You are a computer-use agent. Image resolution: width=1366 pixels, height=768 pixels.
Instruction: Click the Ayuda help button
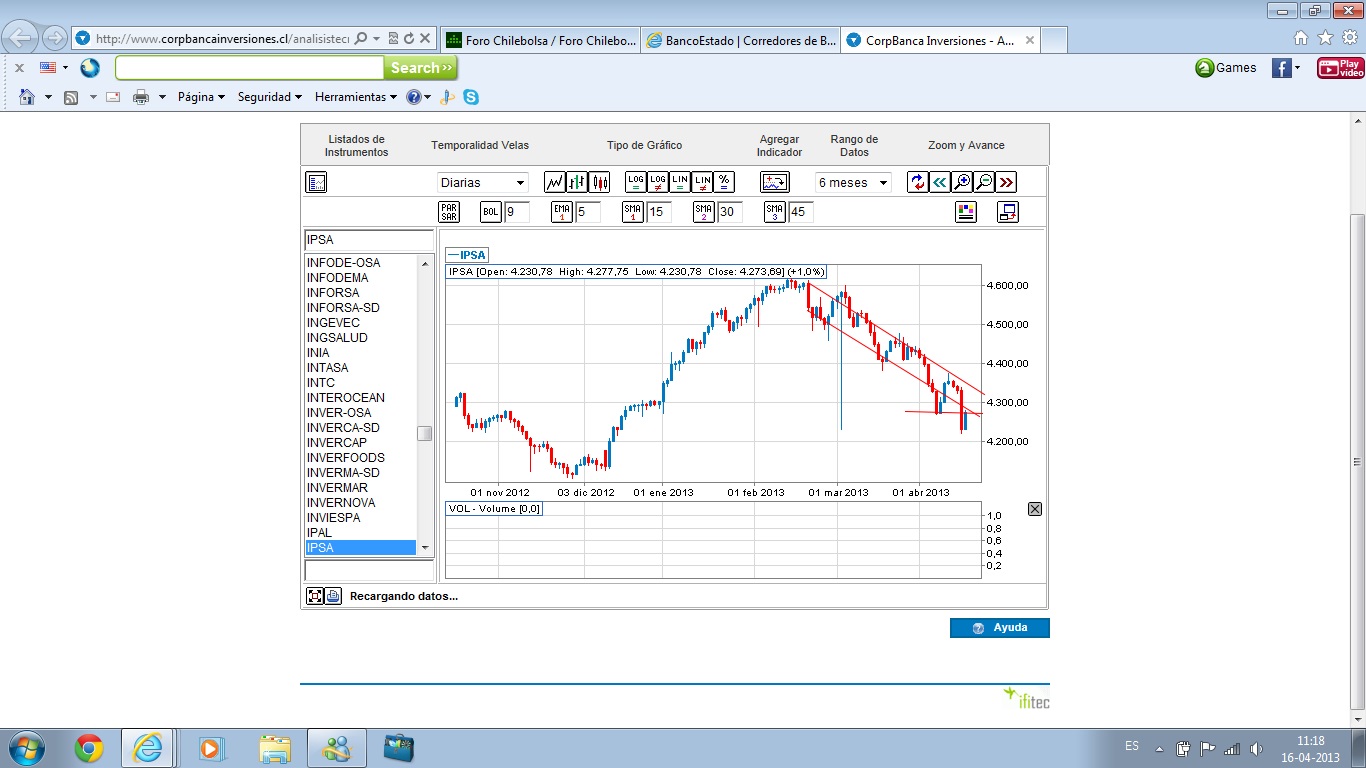coord(999,628)
